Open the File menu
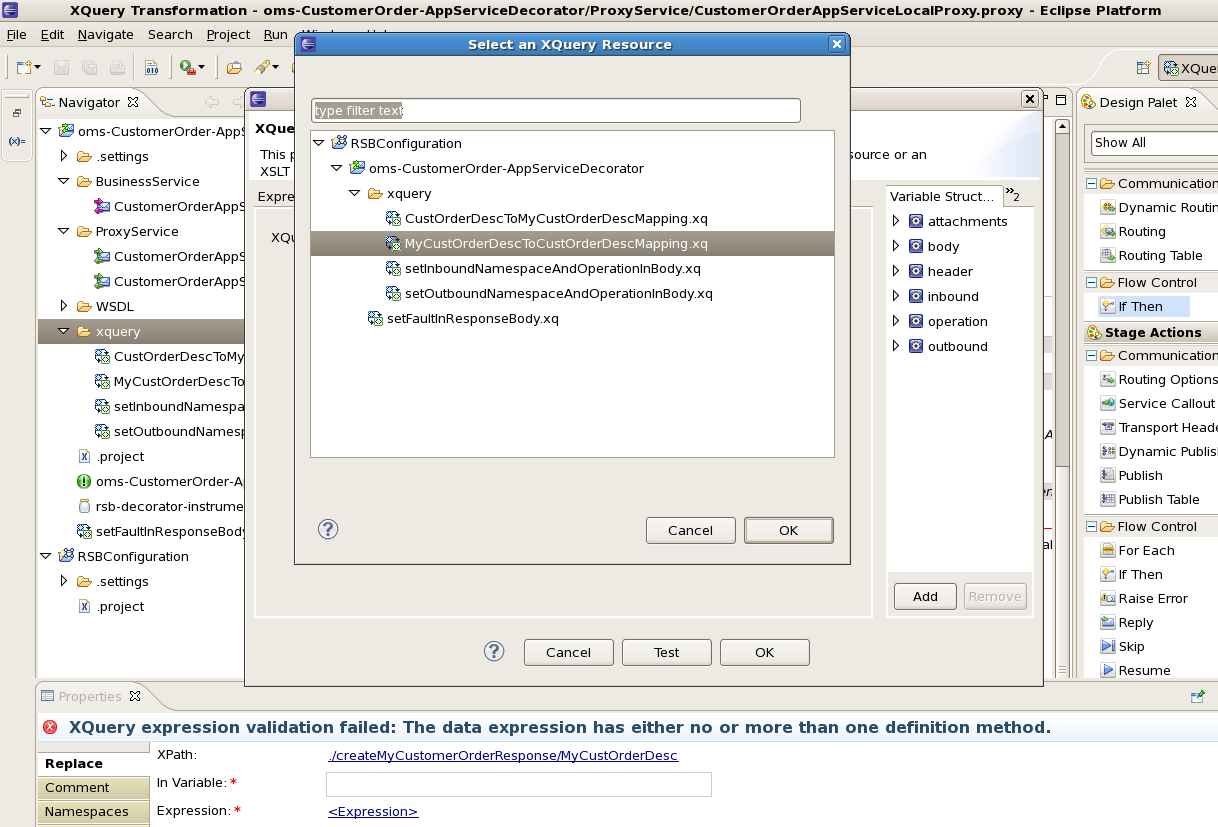 point(16,34)
